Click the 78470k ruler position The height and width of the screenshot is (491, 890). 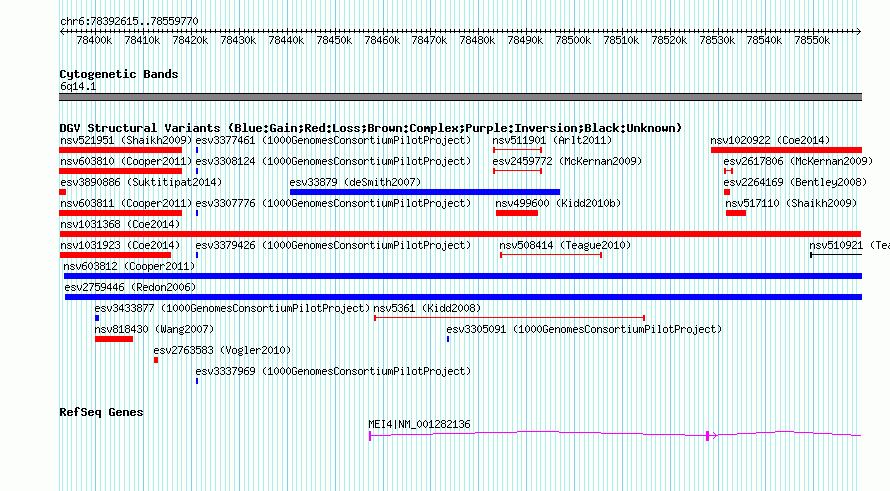point(429,40)
